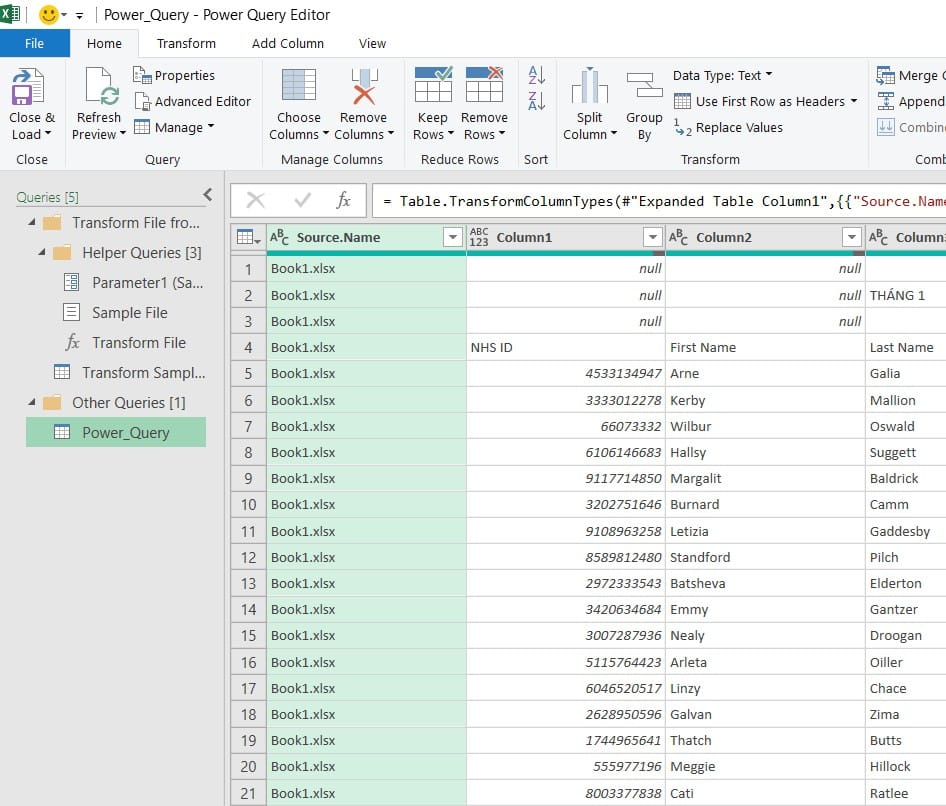Click the fx formula icon in formula bar
Image resolution: width=946 pixels, height=806 pixels.
coord(343,200)
